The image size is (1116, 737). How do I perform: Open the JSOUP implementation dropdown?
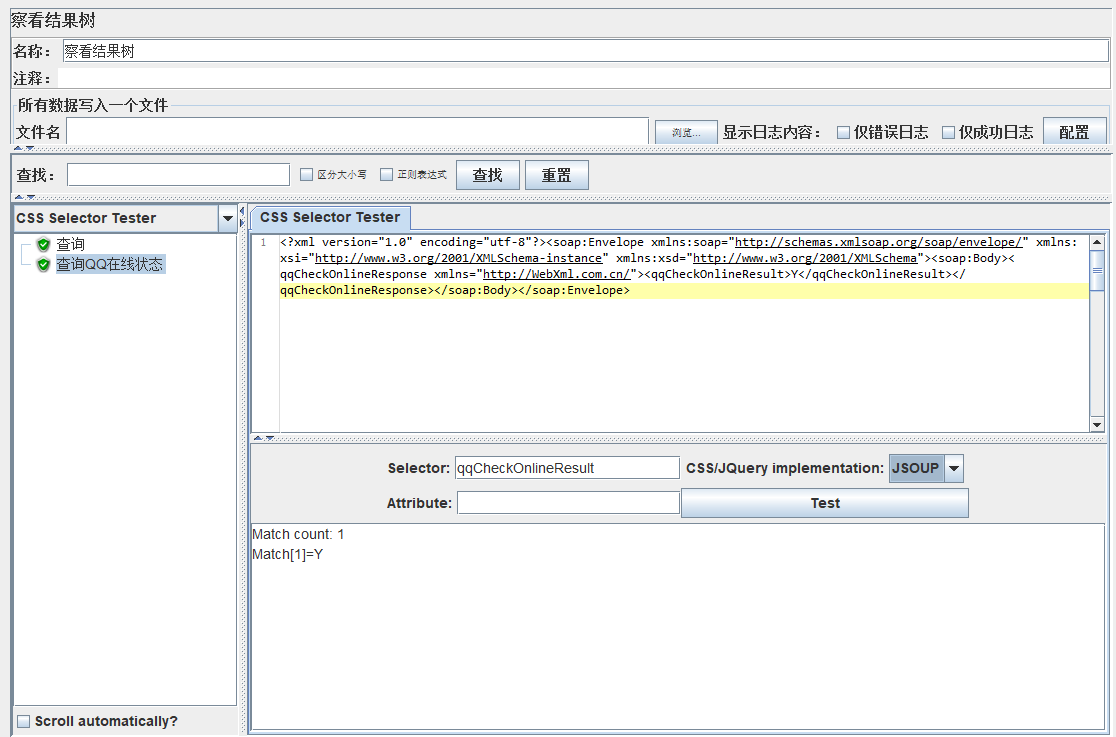pyautogui.click(x=954, y=469)
